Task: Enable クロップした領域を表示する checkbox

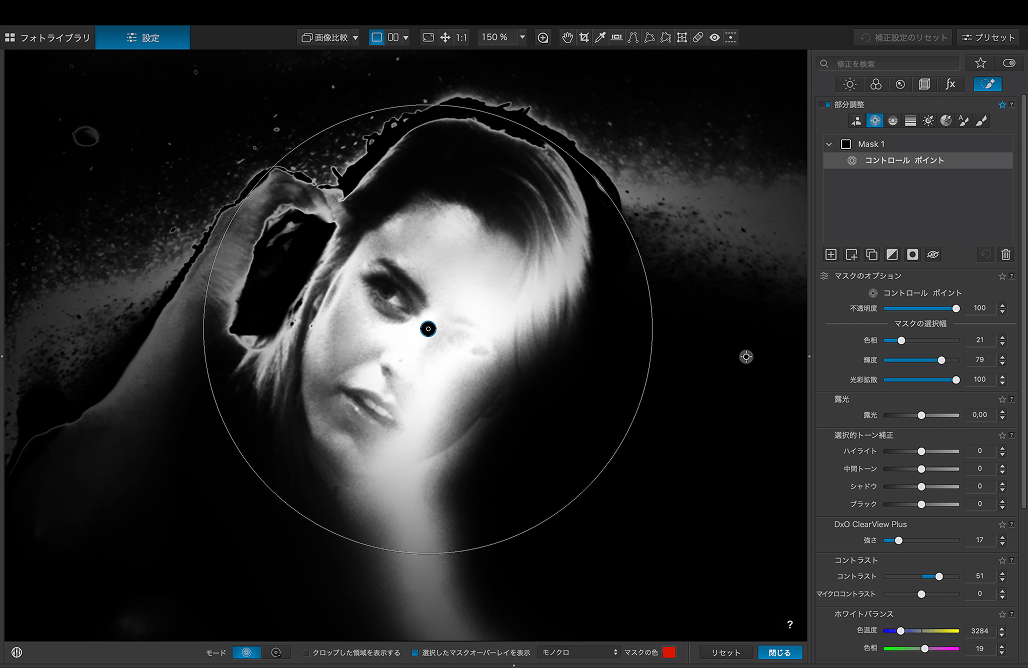Action: (306, 652)
